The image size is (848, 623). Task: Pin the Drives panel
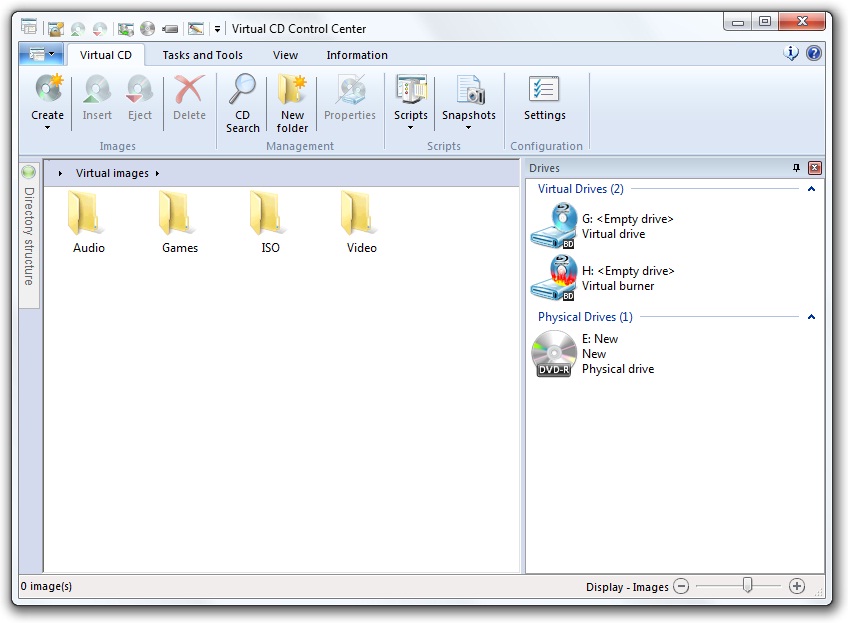(x=797, y=168)
